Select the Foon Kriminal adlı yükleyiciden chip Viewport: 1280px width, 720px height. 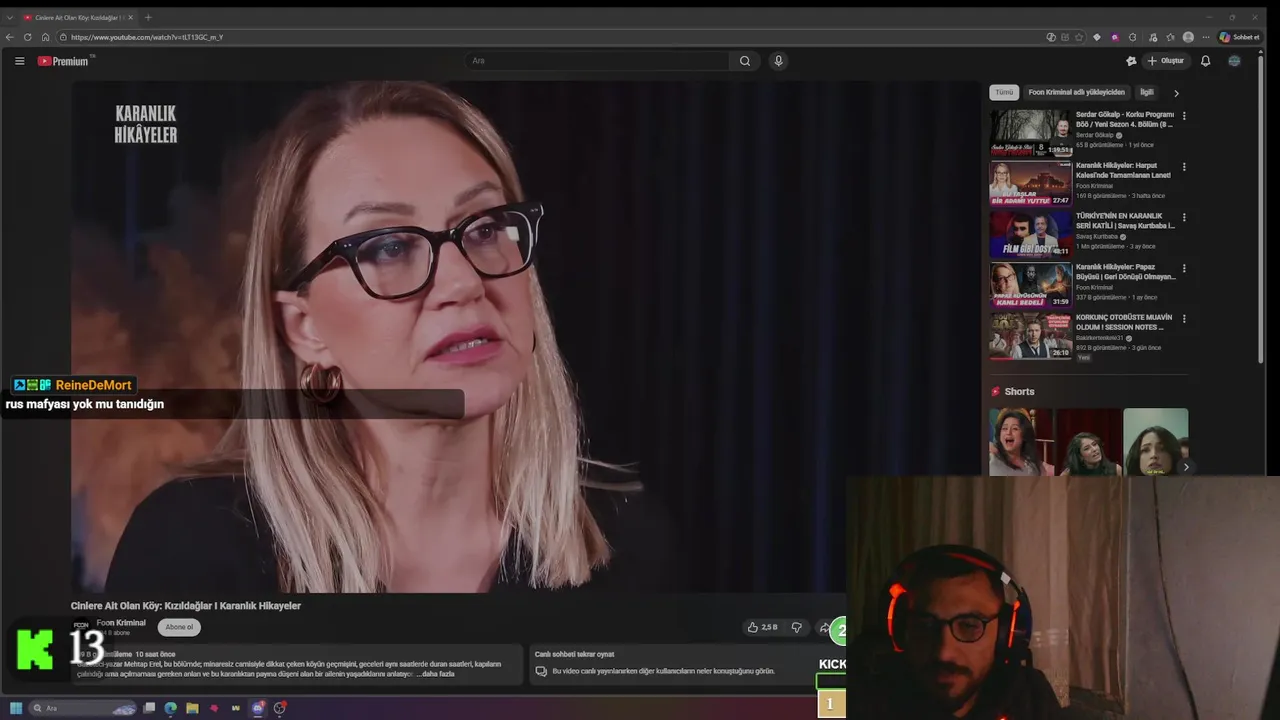pyautogui.click(x=1076, y=92)
